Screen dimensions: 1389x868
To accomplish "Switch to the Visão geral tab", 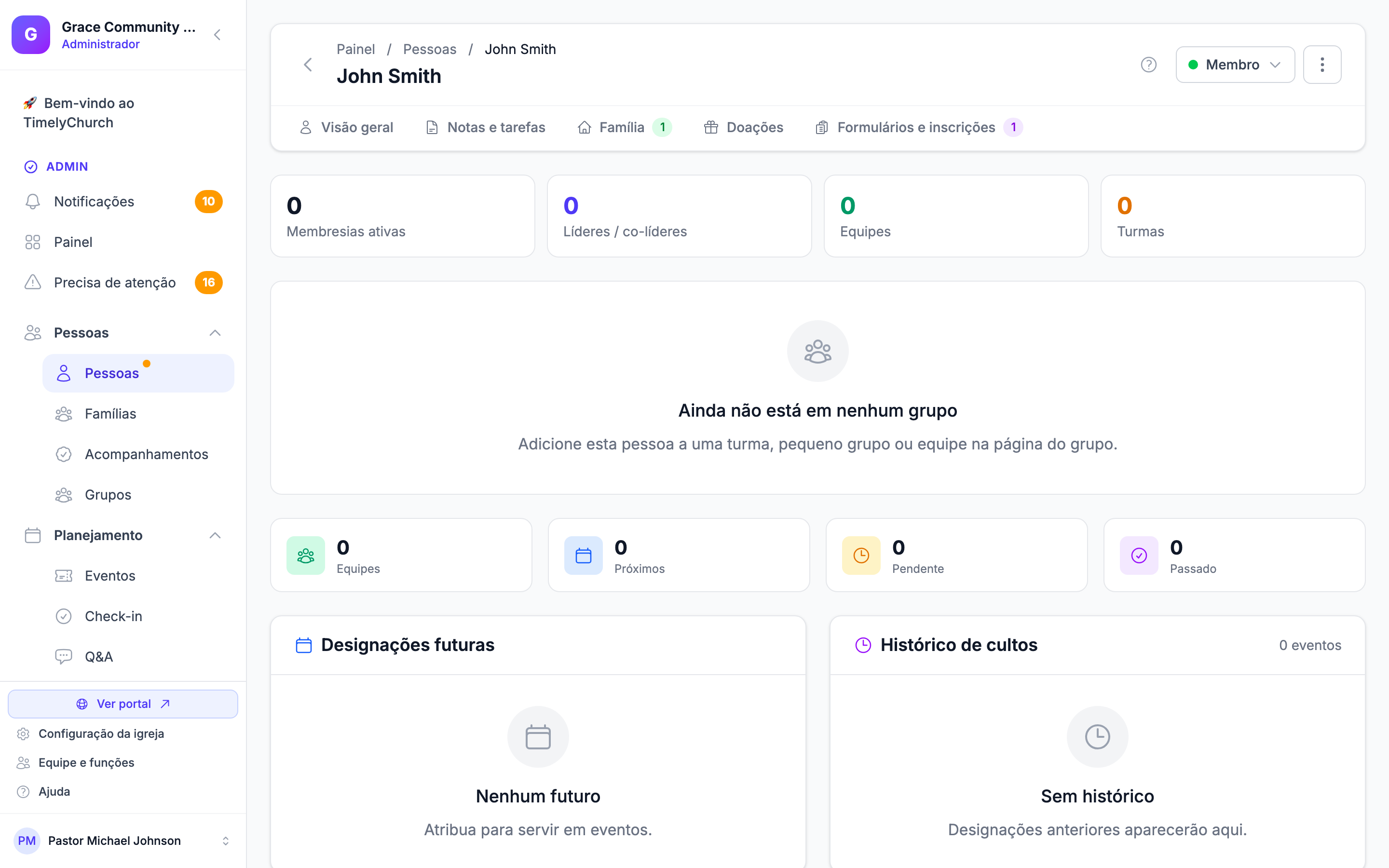I will [x=347, y=127].
